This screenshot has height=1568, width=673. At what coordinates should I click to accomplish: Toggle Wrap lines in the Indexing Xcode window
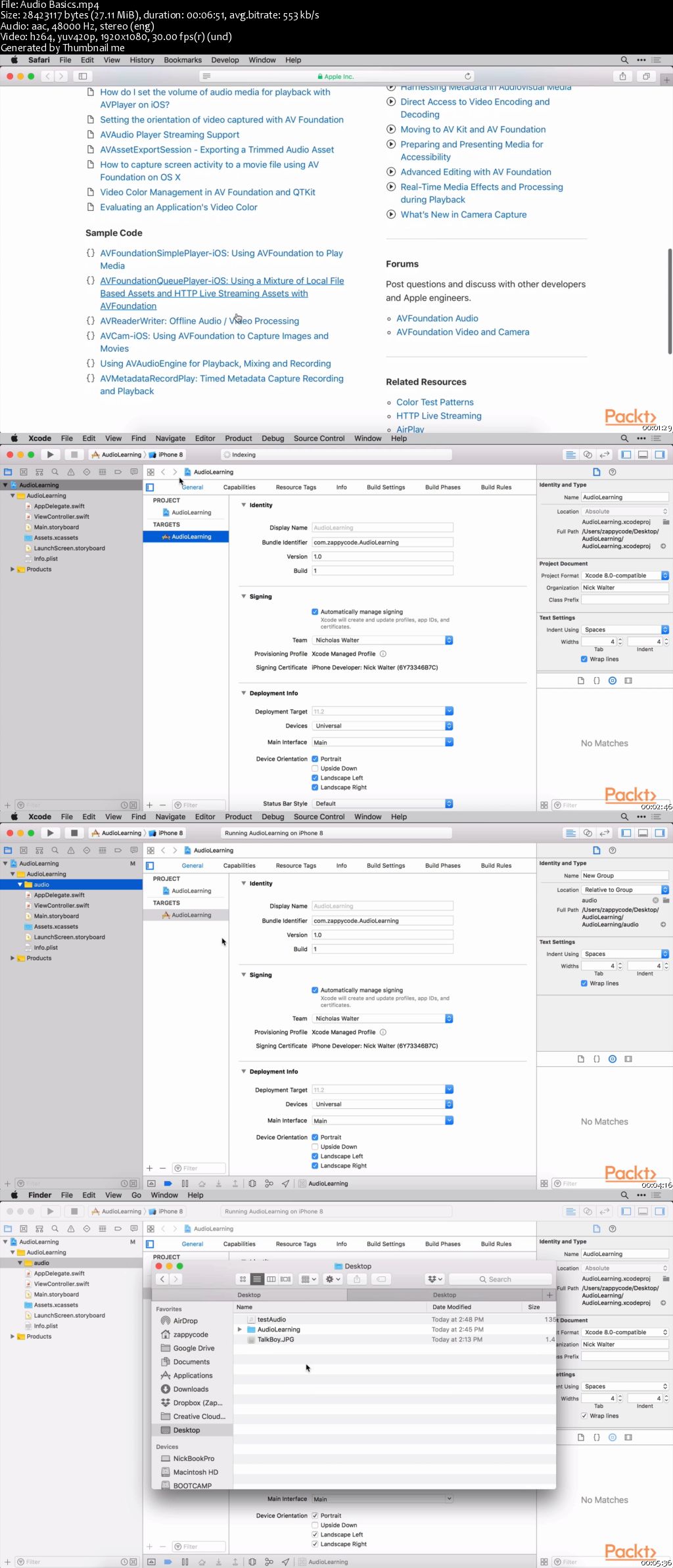point(584,659)
